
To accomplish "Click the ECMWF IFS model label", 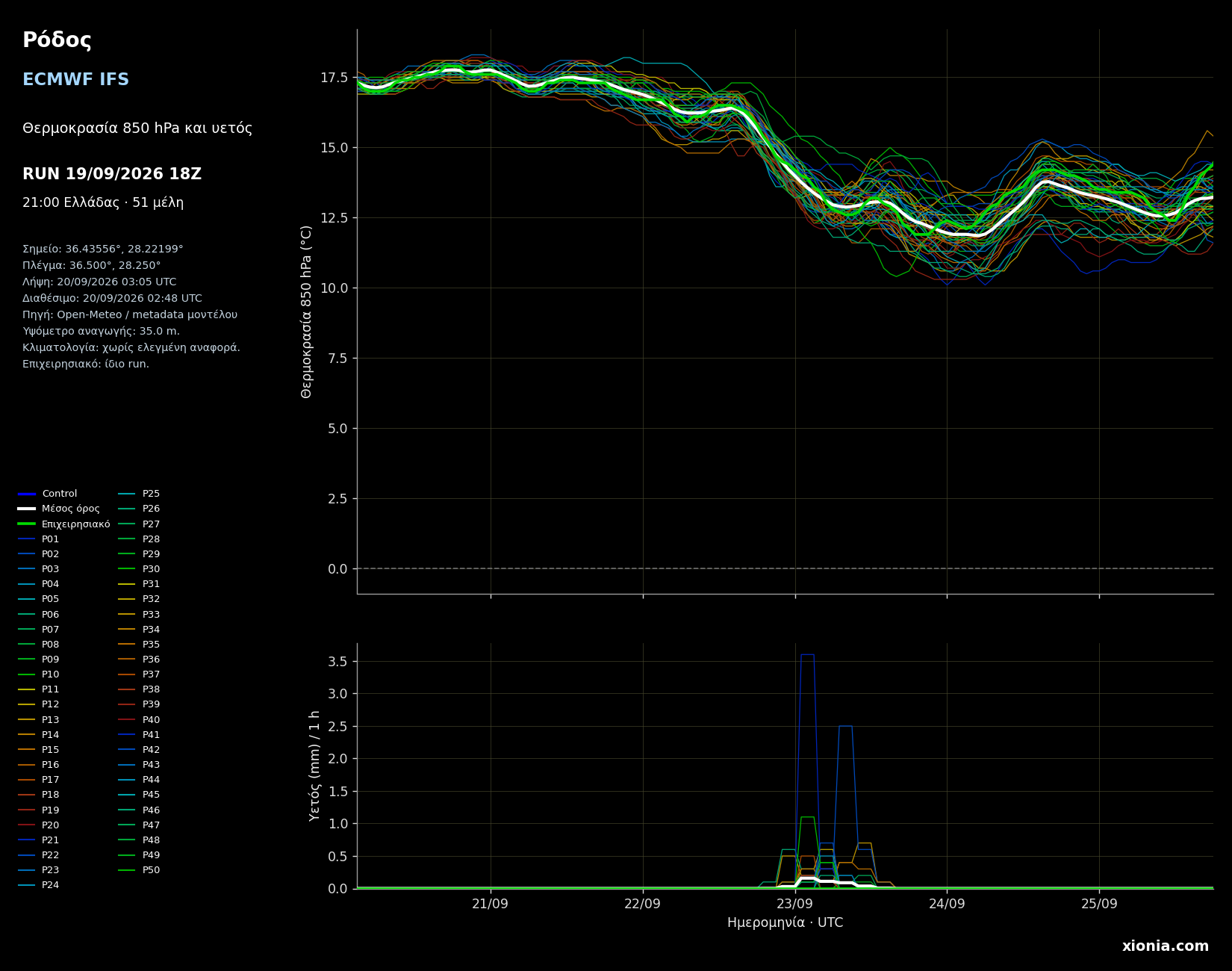I will point(75,80).
